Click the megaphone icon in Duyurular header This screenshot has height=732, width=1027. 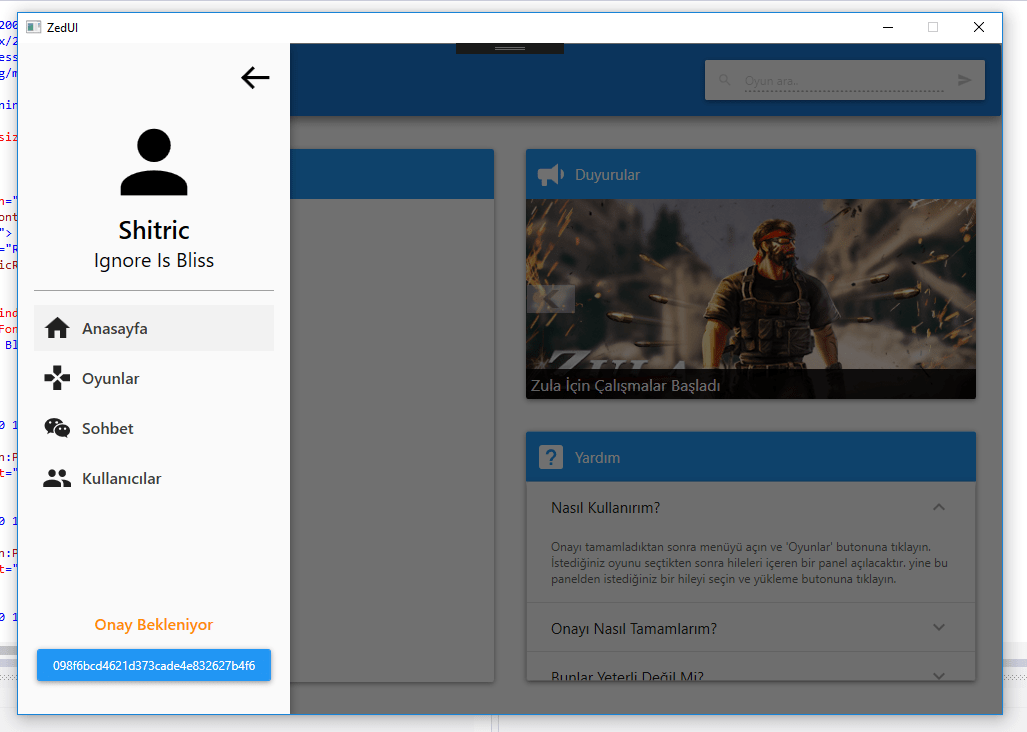(x=551, y=175)
